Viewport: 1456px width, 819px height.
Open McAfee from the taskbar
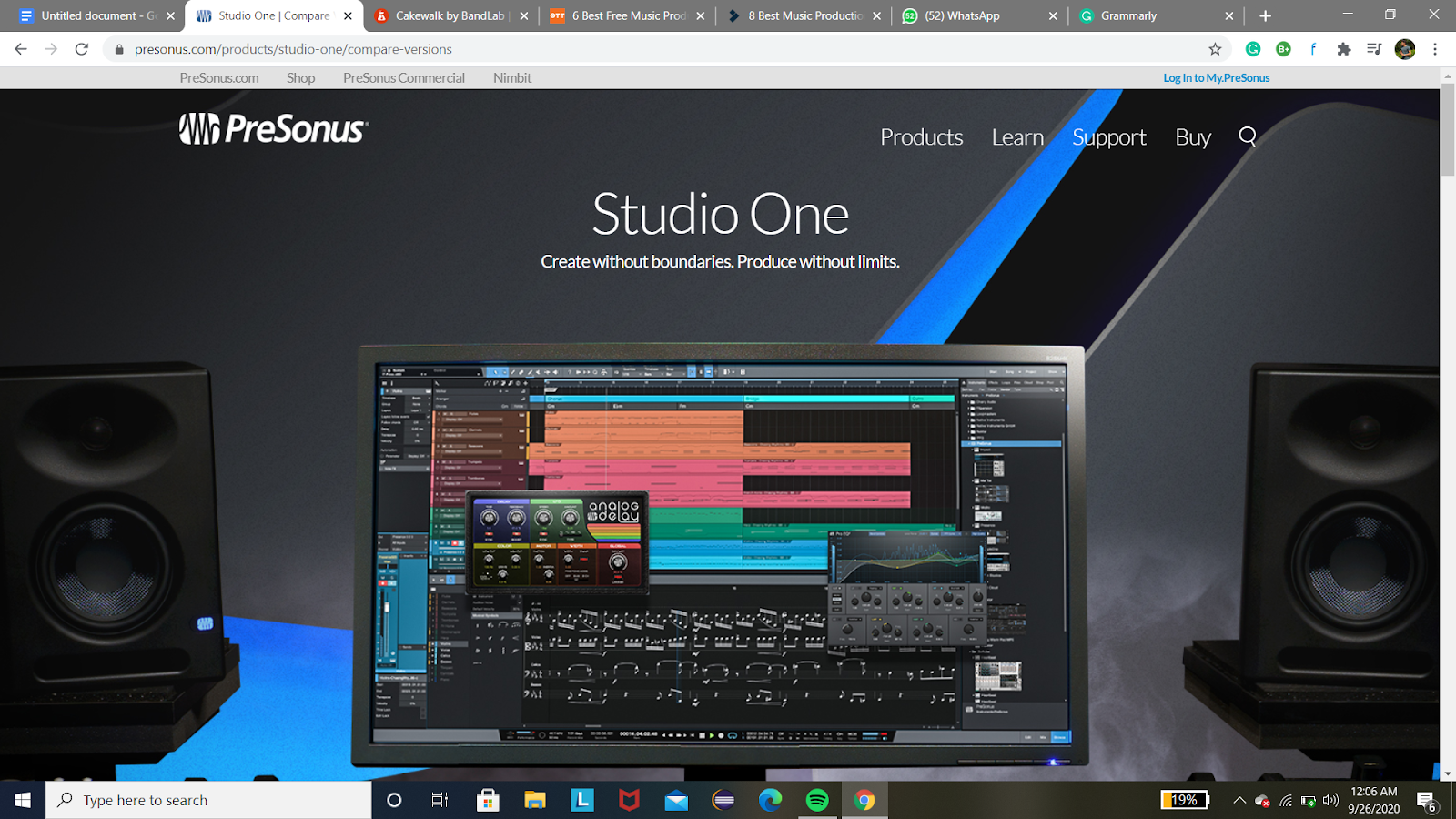coord(629,800)
